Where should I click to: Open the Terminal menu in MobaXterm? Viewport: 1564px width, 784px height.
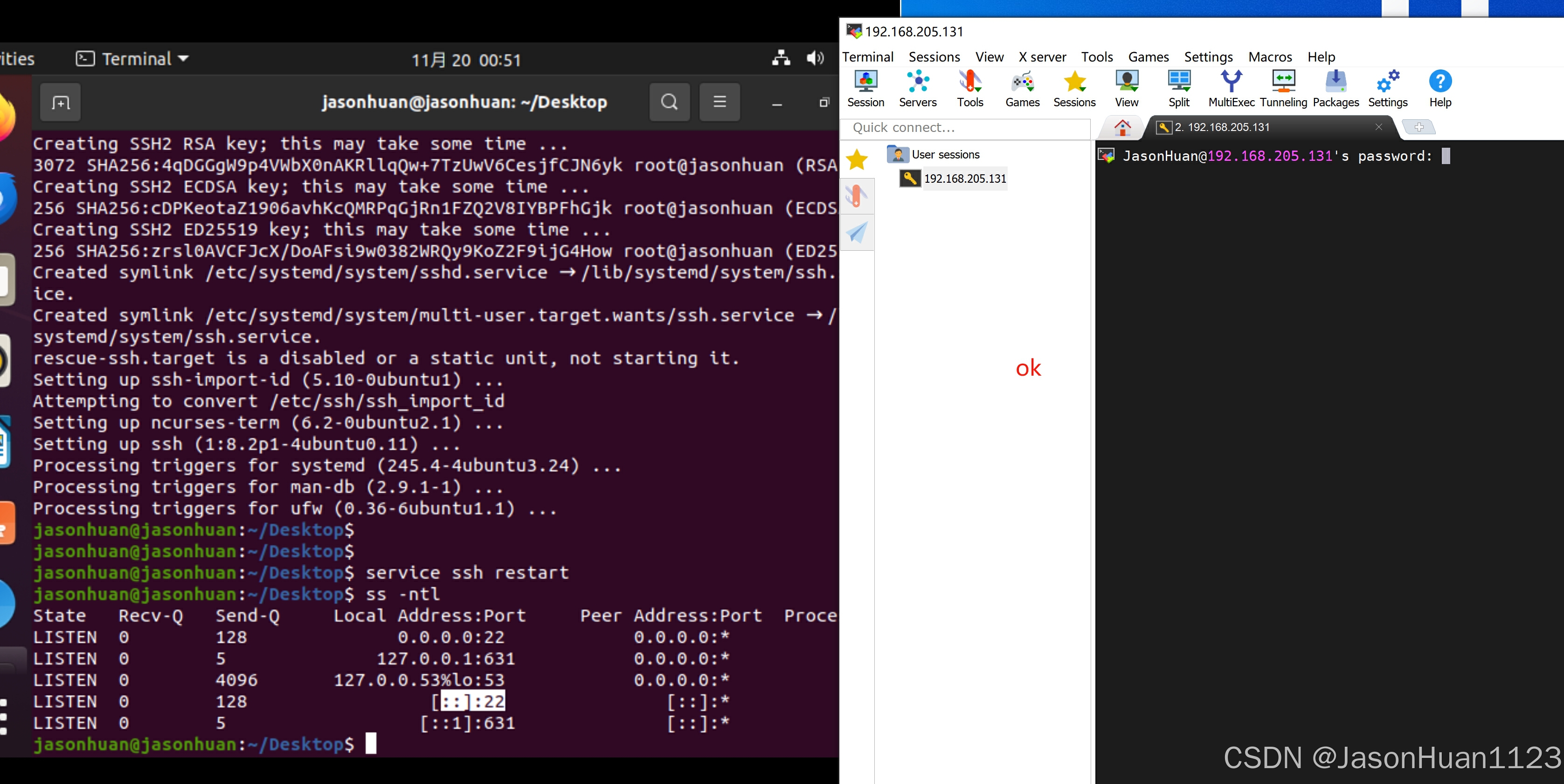pyautogui.click(x=868, y=57)
